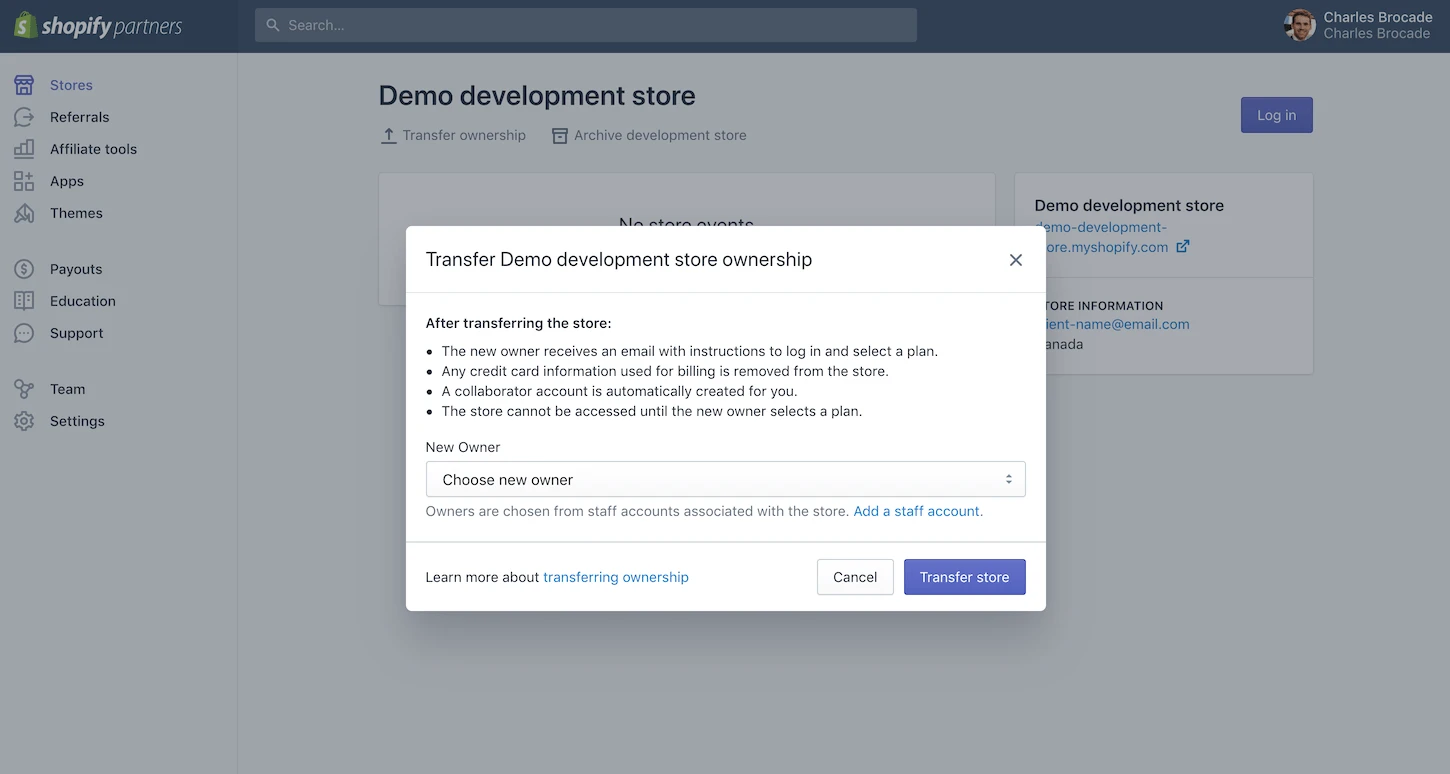Click bullet about collaborator account being created
The width and height of the screenshot is (1450, 774).
[619, 391]
